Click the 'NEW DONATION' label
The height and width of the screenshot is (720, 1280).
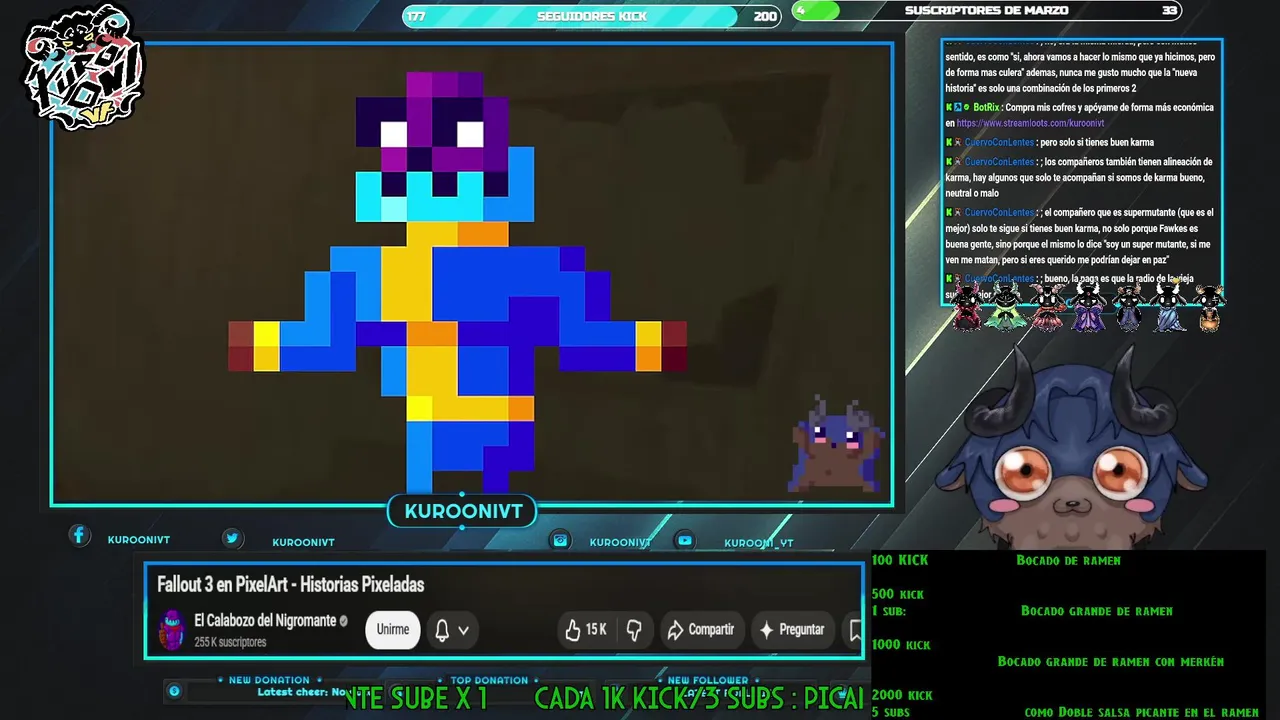269,680
